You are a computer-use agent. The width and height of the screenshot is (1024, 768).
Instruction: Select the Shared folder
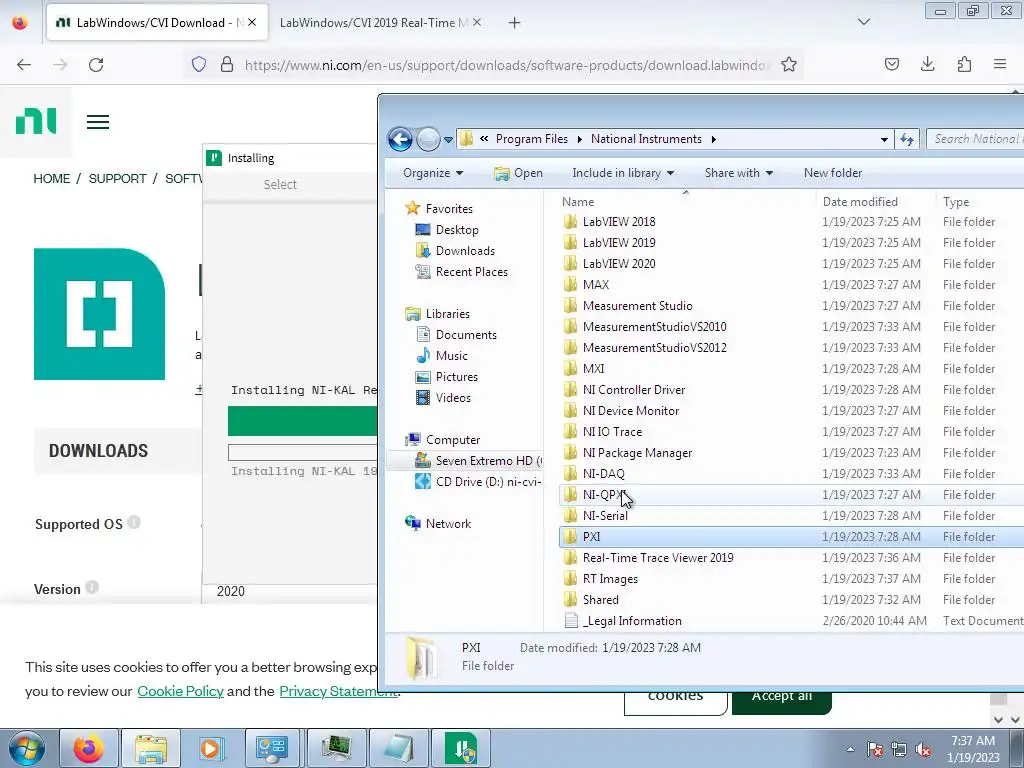click(600, 600)
